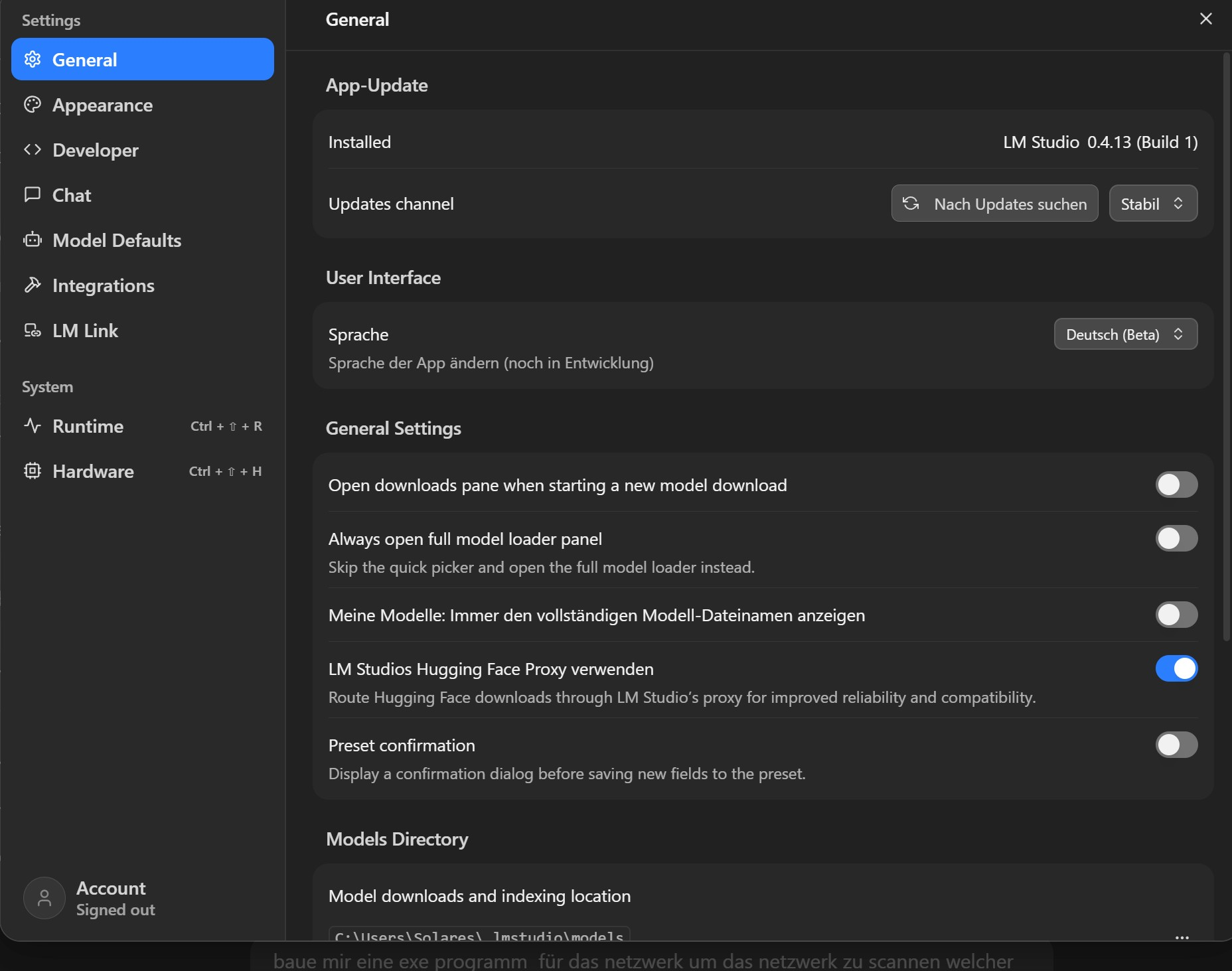Click the Integrations plug icon
1232x971 pixels.
(33, 285)
